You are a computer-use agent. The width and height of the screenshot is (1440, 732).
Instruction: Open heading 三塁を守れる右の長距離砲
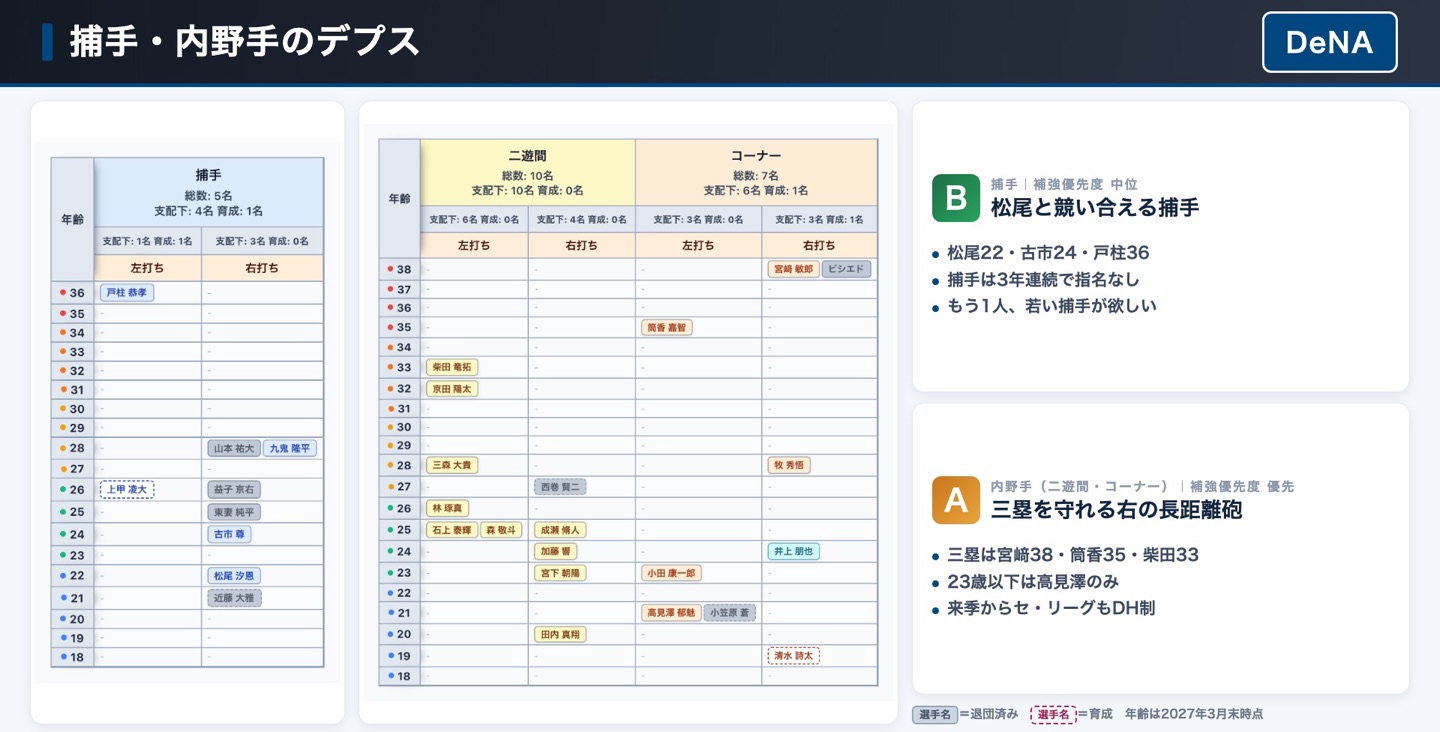pyautogui.click(x=1117, y=509)
